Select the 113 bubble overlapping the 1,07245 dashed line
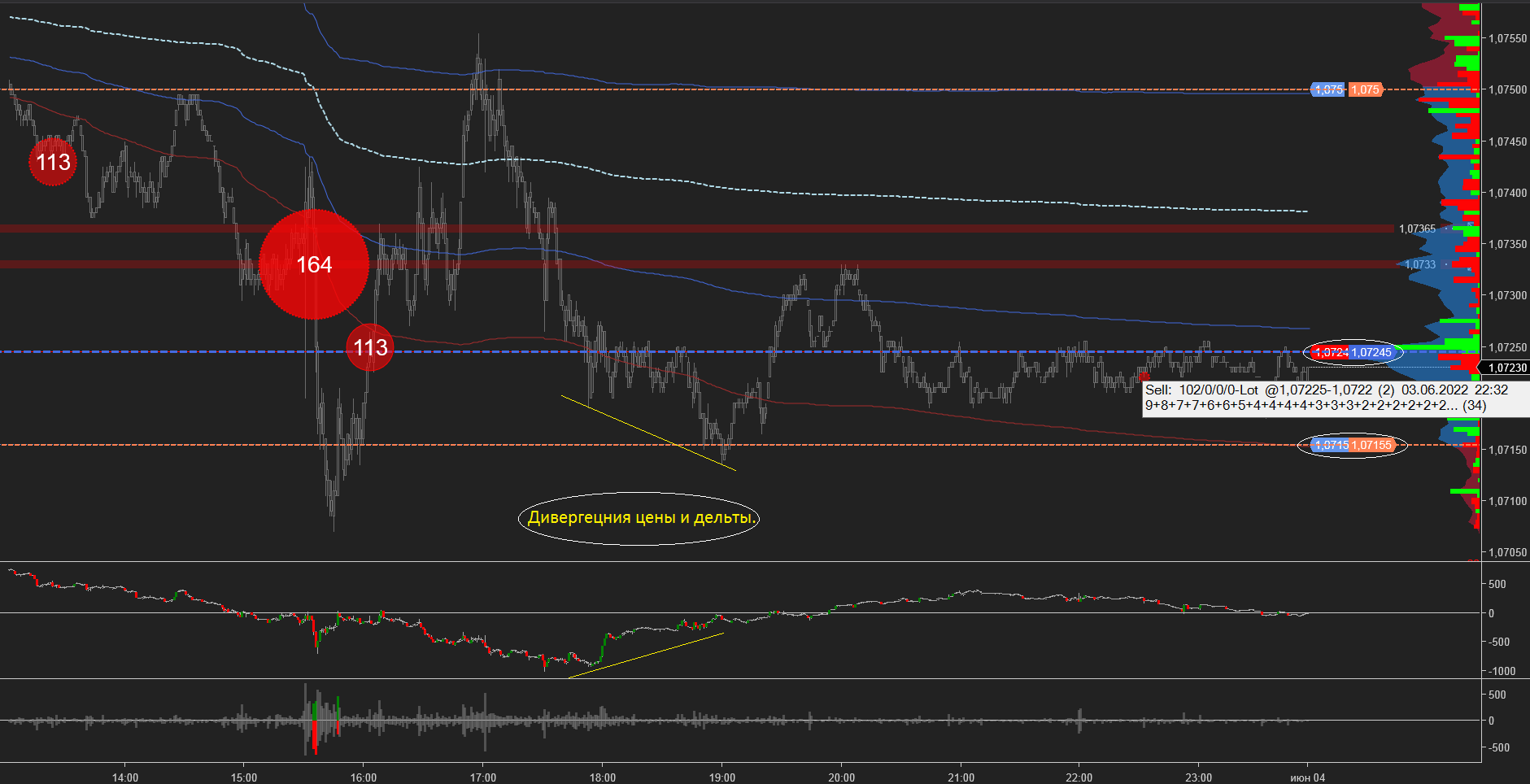Image resolution: width=1530 pixels, height=784 pixels. 370,347
